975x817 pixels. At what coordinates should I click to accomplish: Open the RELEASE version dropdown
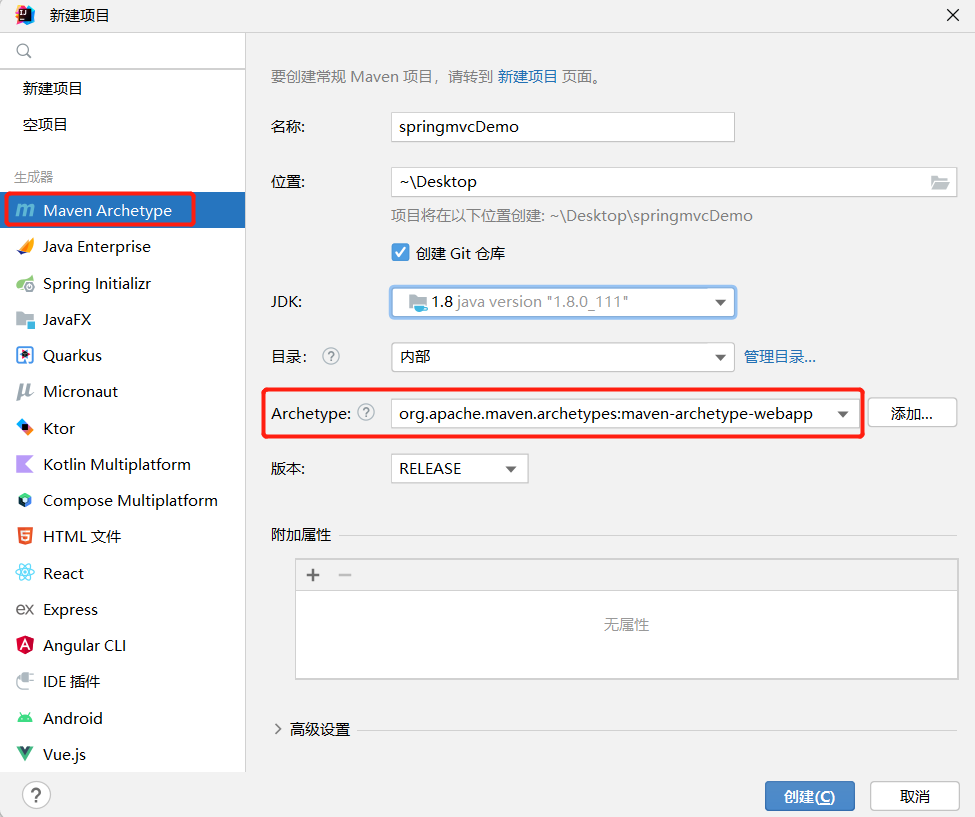(511, 469)
